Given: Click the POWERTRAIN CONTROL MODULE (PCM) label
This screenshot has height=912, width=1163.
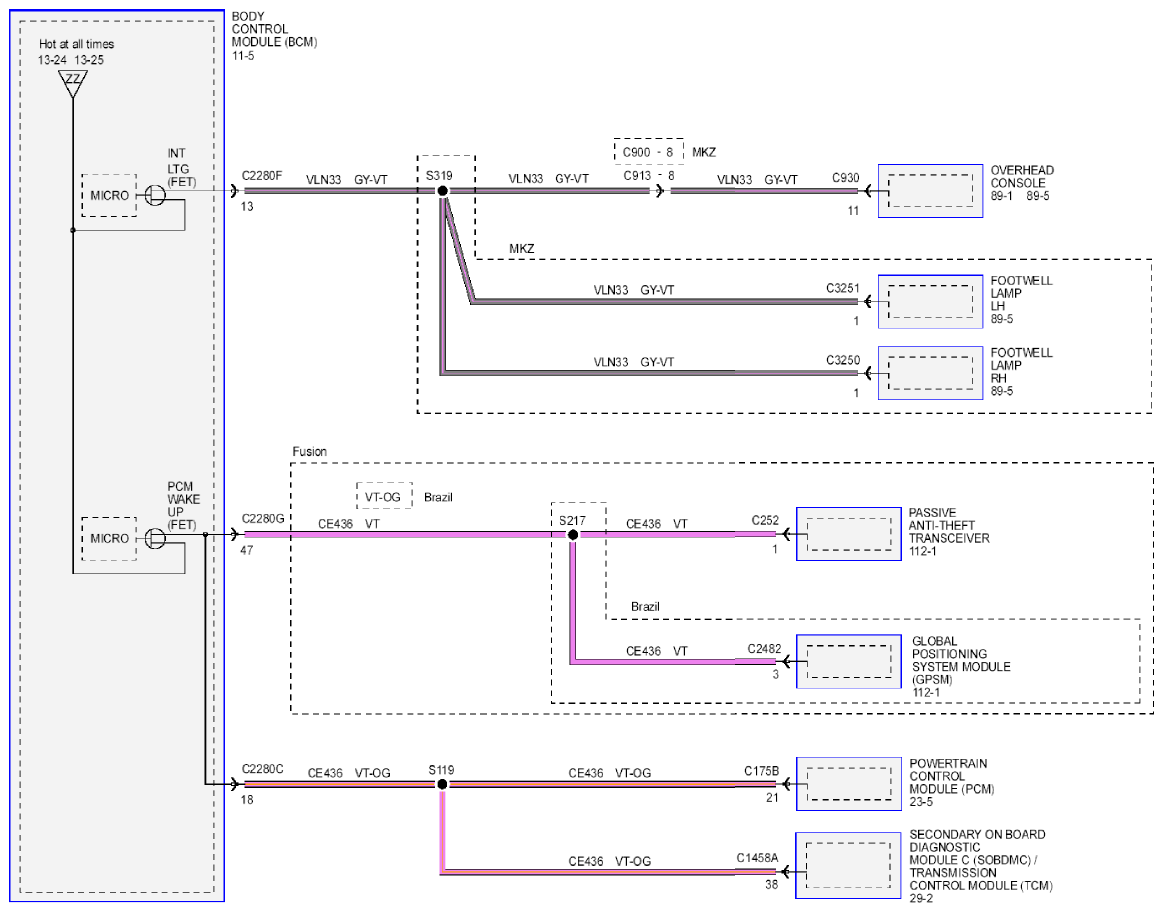Looking at the screenshot, I should pos(952,776).
